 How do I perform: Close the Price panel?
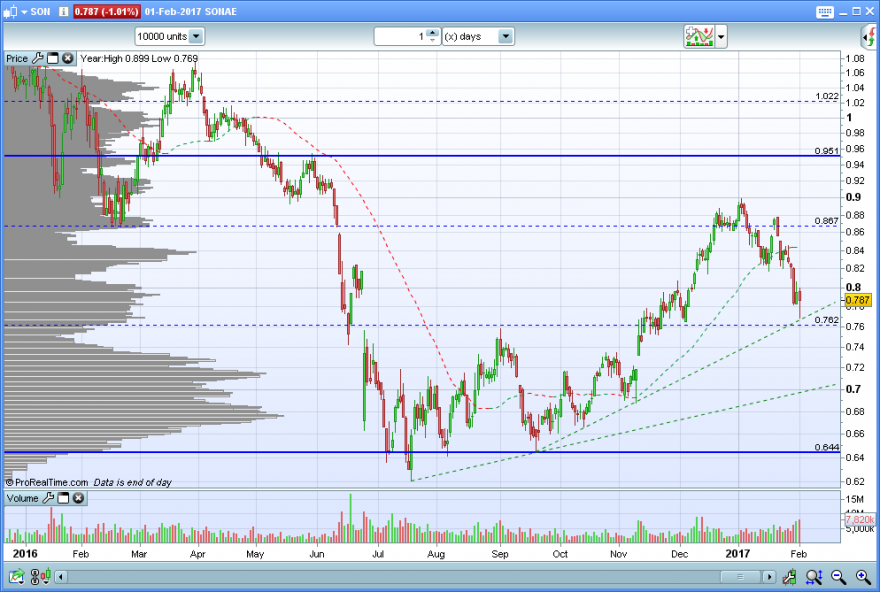pos(67,58)
